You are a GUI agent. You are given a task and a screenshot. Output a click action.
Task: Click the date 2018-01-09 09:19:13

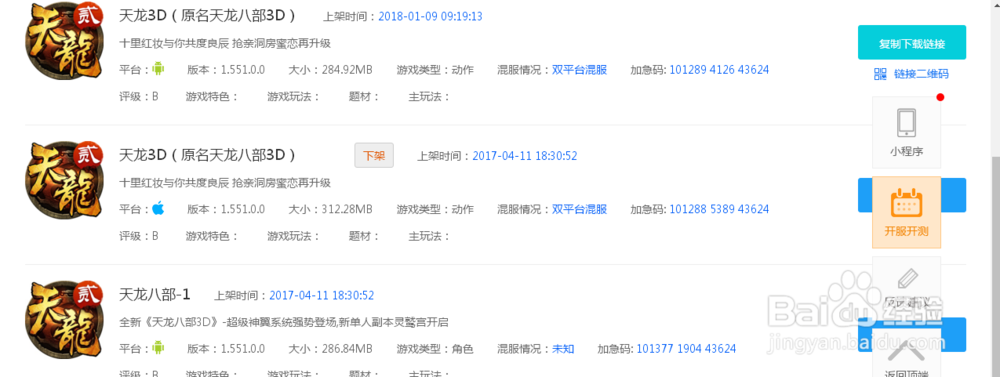pyautogui.click(x=430, y=16)
